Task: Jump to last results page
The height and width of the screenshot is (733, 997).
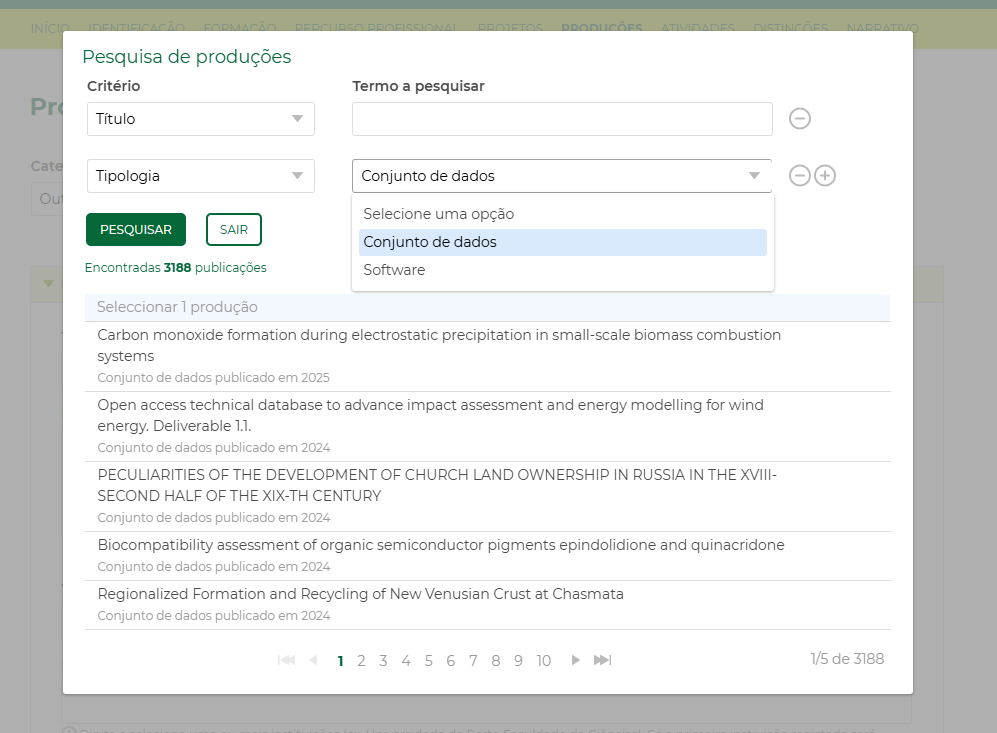Action: [x=602, y=660]
